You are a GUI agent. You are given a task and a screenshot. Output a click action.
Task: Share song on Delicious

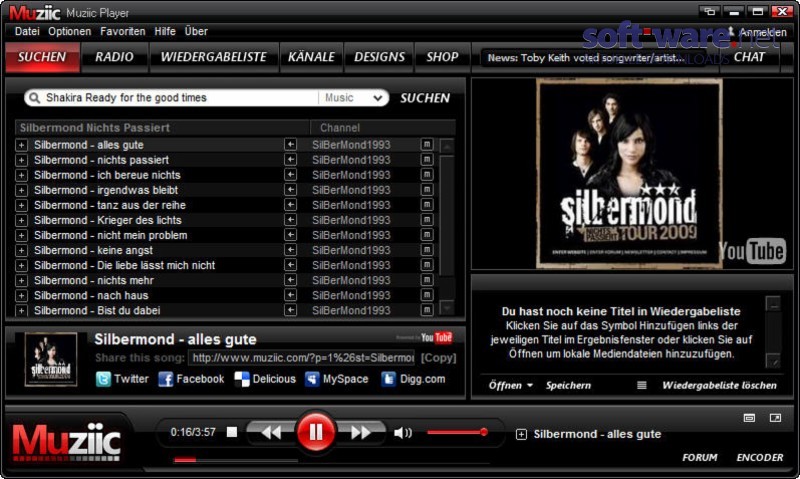[265, 379]
